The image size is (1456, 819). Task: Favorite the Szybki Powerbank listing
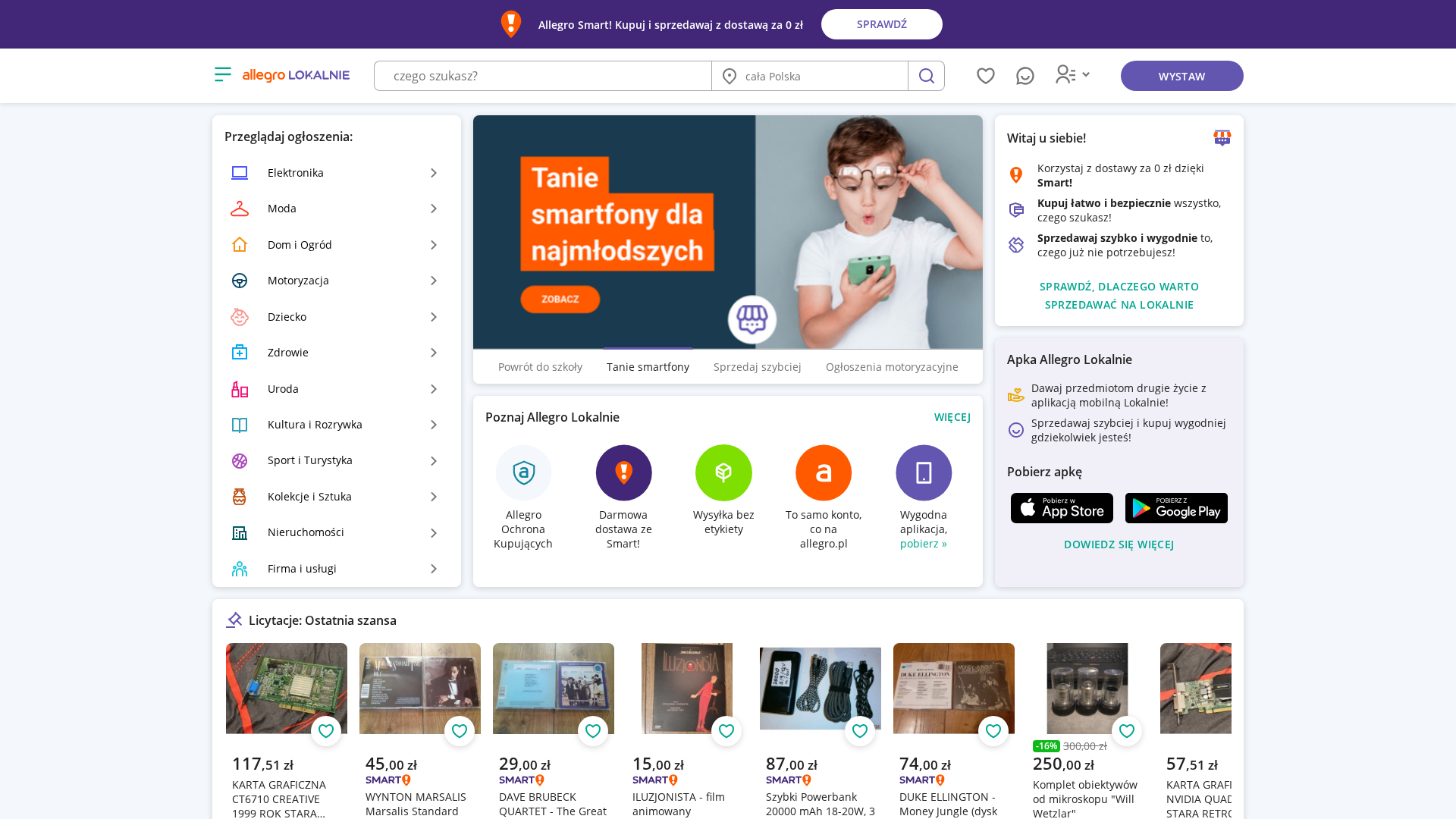coord(860,731)
